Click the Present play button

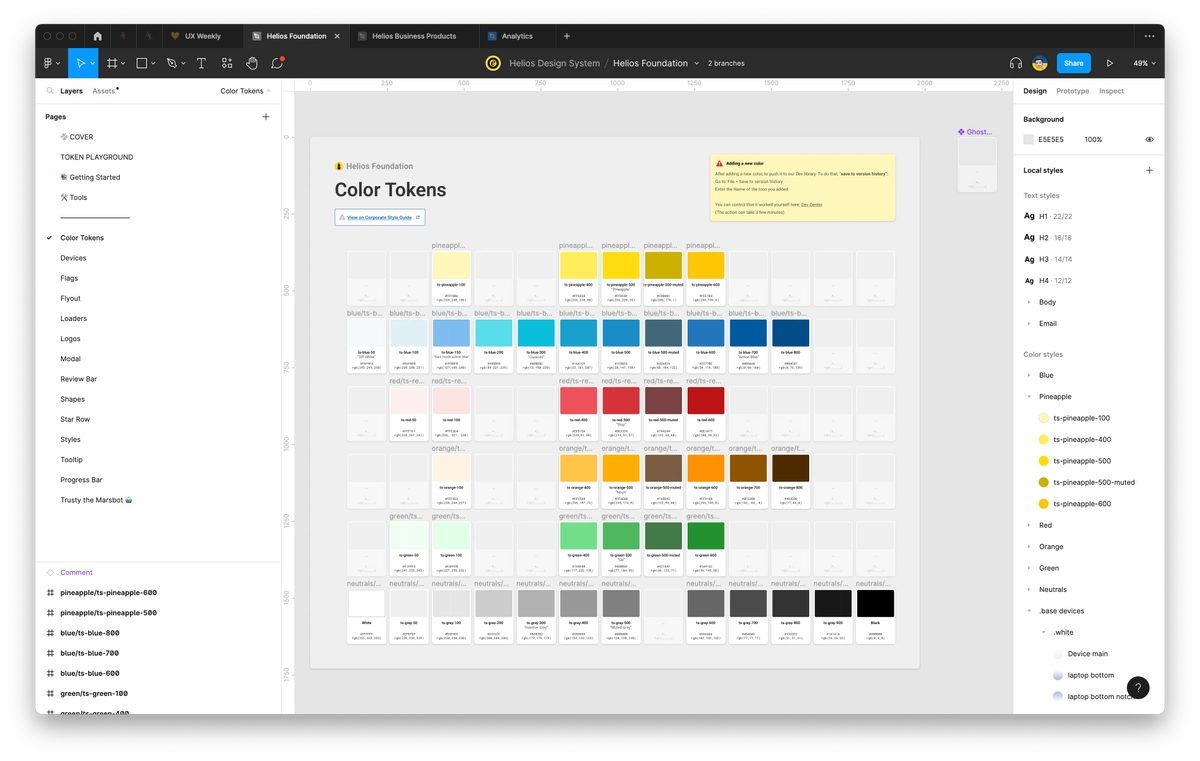click(x=1110, y=62)
